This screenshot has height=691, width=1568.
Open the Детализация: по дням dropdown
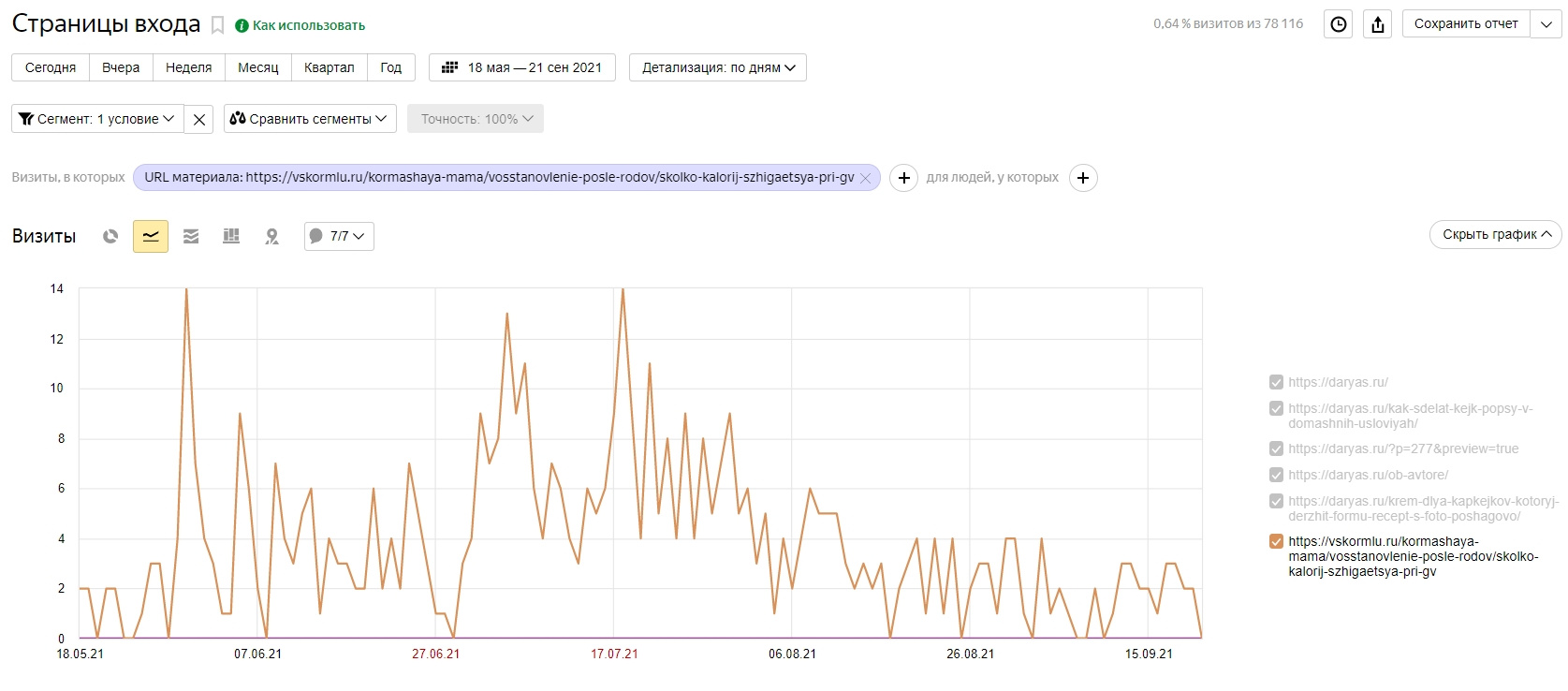718,67
